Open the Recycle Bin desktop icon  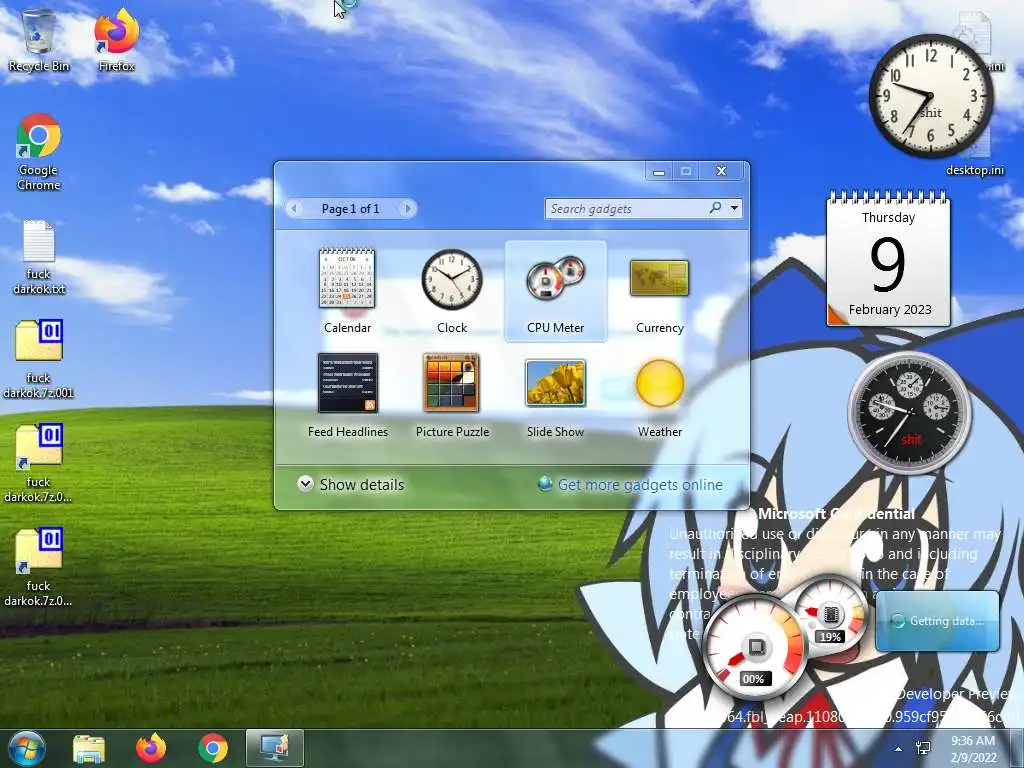[x=39, y=40]
